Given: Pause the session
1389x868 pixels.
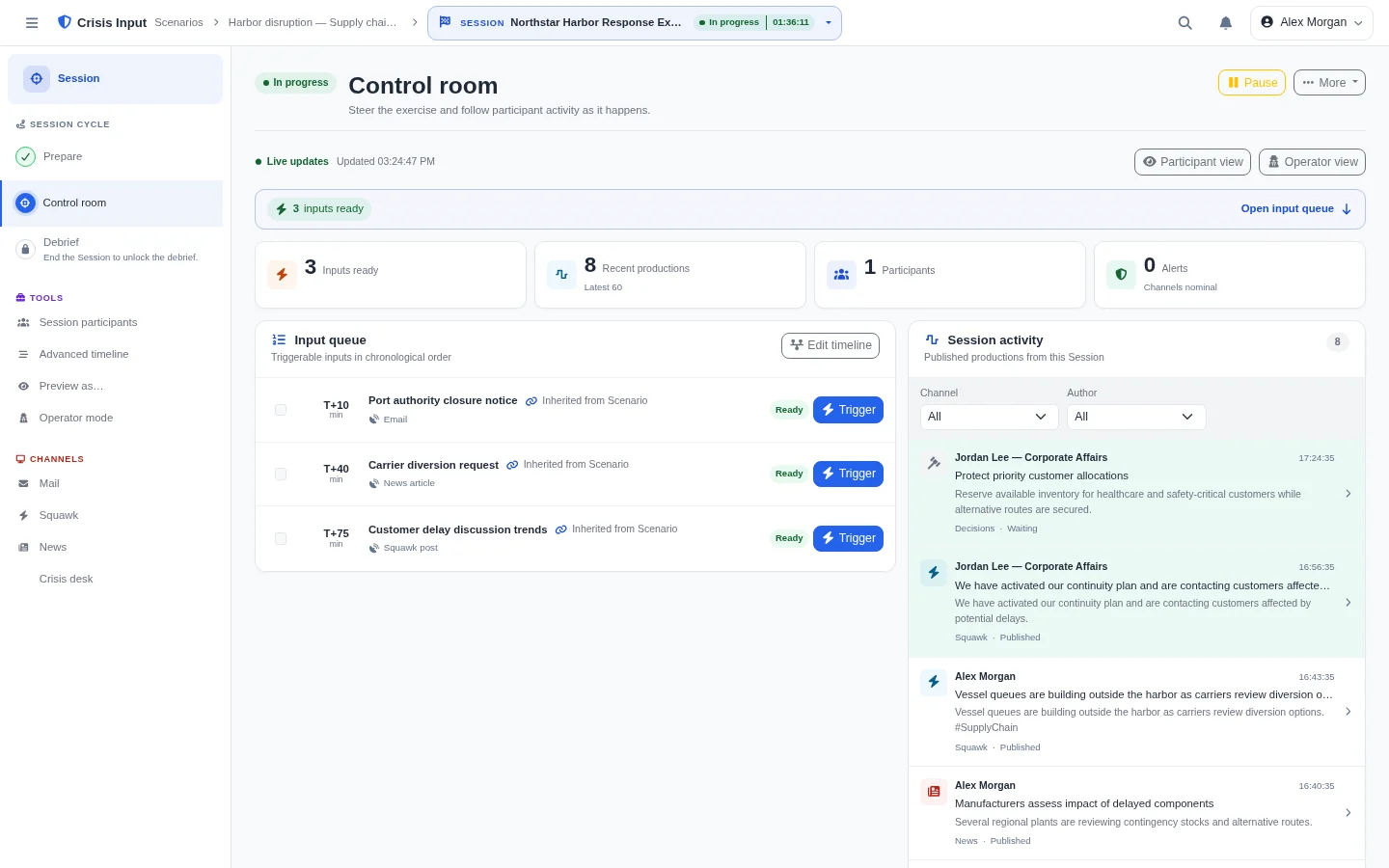Looking at the screenshot, I should tap(1252, 83).
